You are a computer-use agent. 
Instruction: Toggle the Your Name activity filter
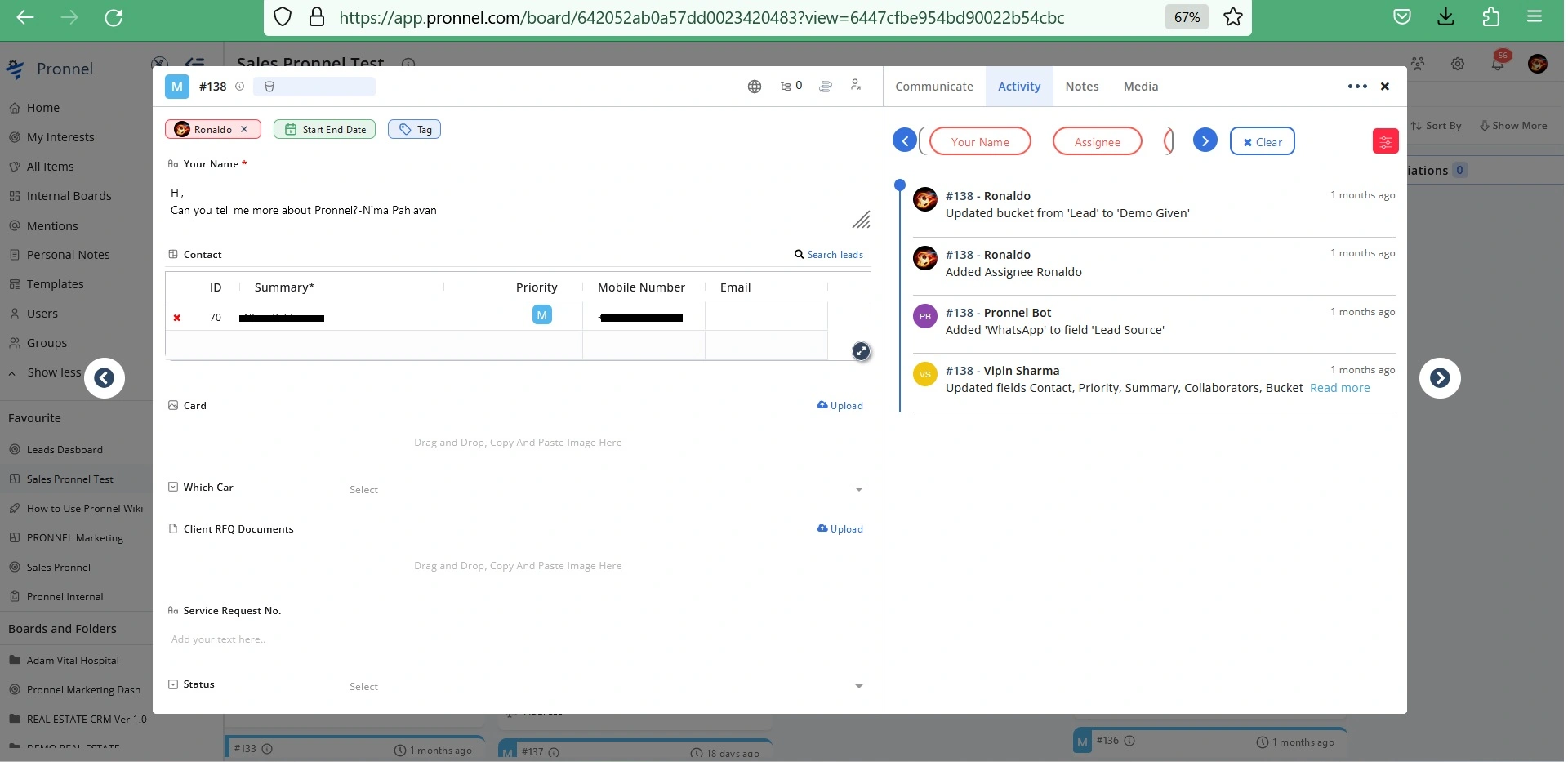pyautogui.click(x=980, y=142)
